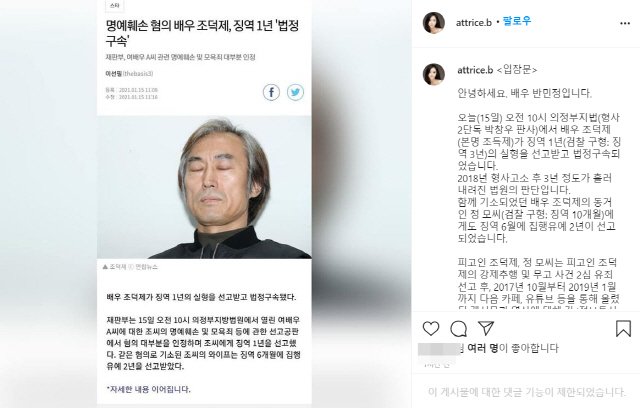Click the heart like icon
This screenshot has height=408, width=640.
point(431,328)
